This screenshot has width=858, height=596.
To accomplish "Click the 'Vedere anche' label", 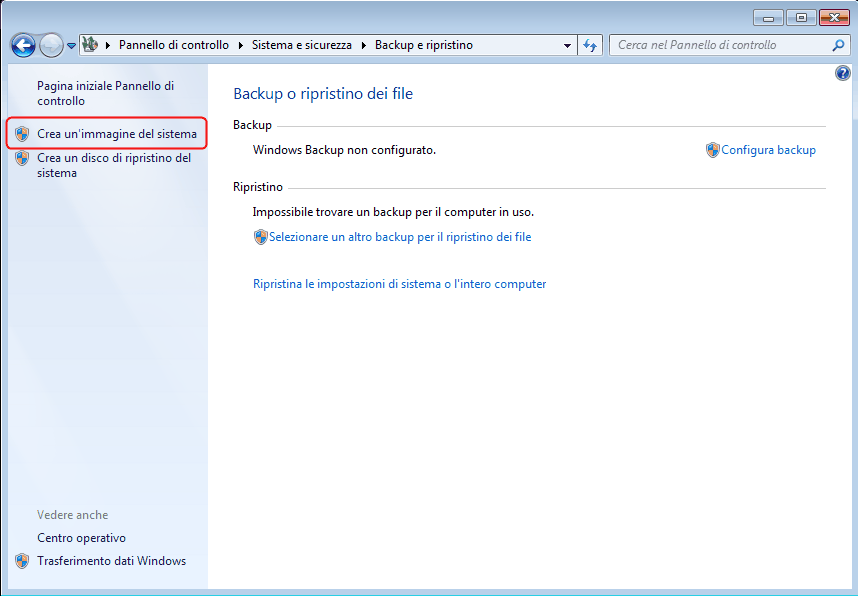I will click(73, 515).
